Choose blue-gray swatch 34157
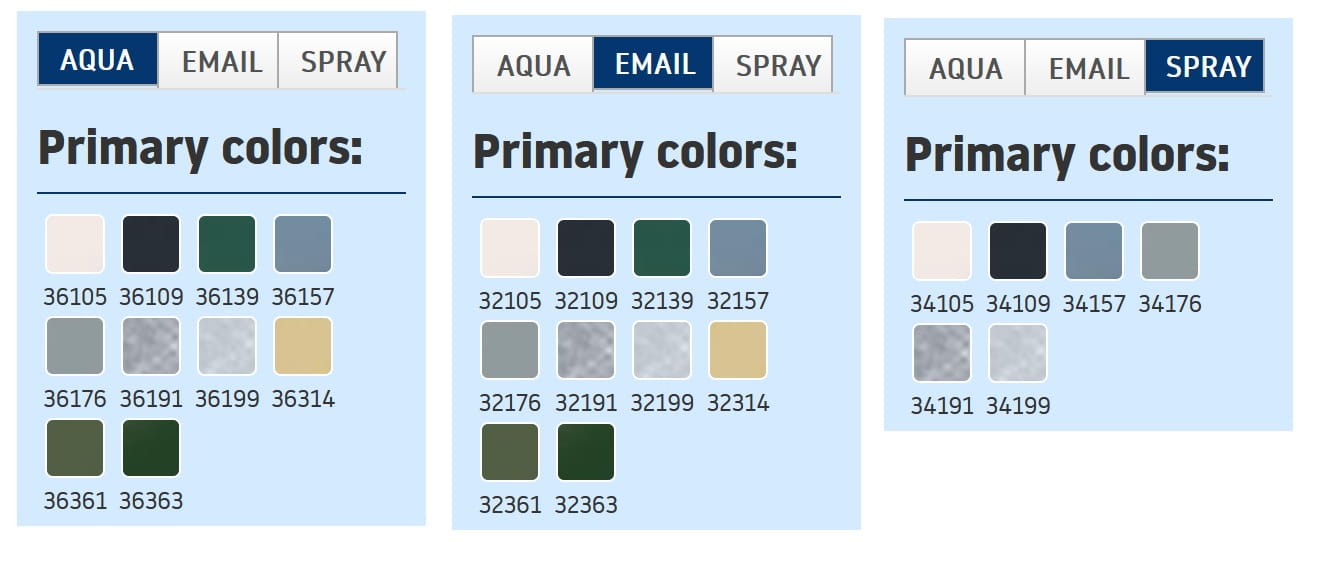Screen dimensions: 1331x579 [x=1094, y=251]
